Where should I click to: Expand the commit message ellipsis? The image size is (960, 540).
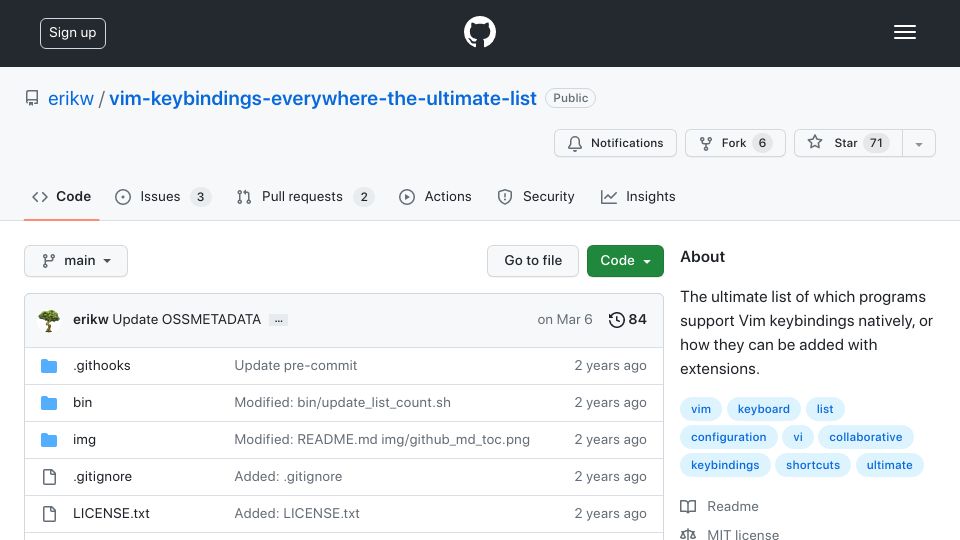[279, 320]
